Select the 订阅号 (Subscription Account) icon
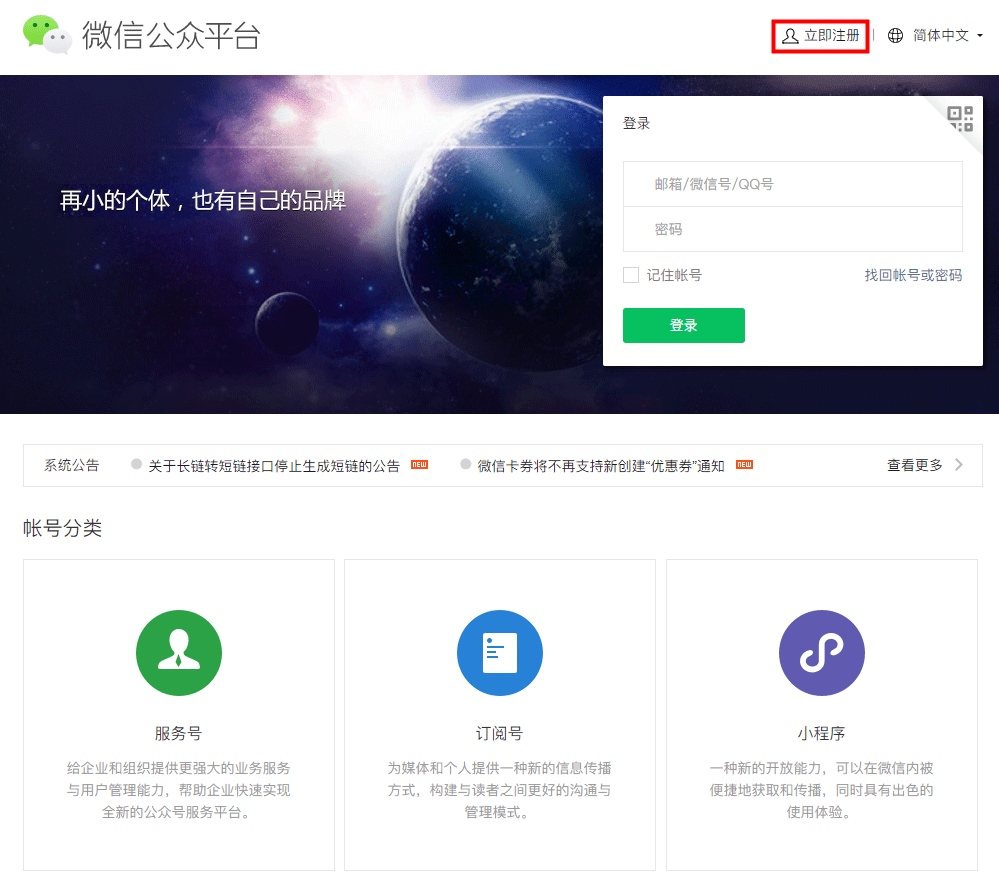Viewport: 999px width, 876px height. (499, 652)
